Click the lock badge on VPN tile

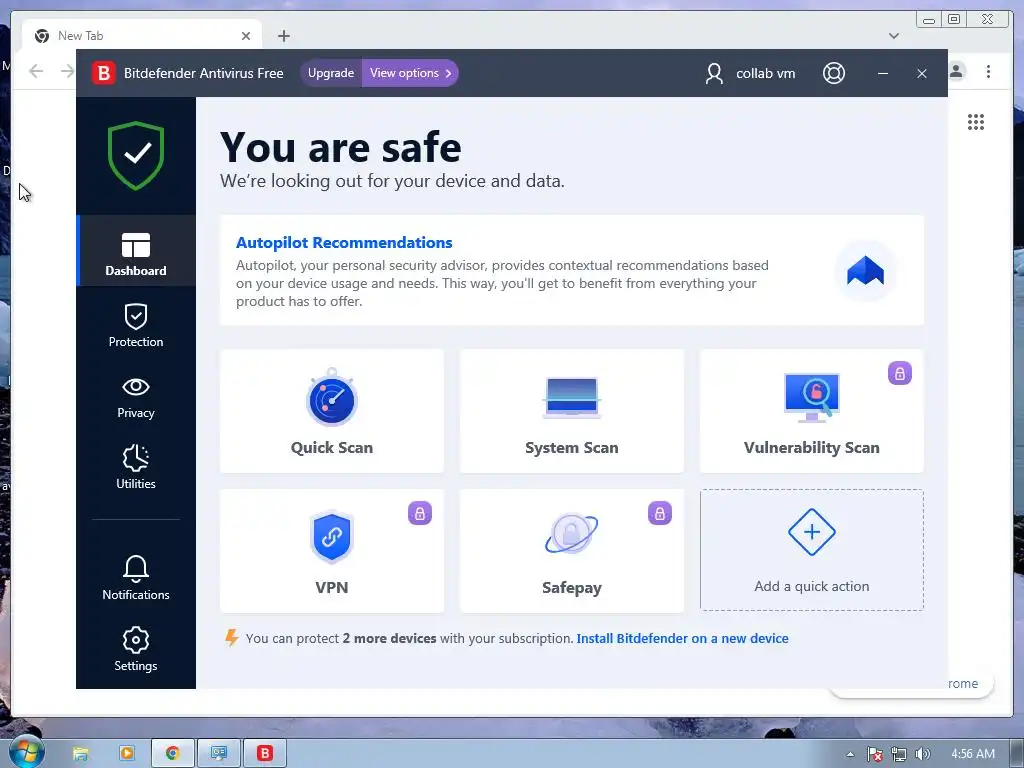420,513
